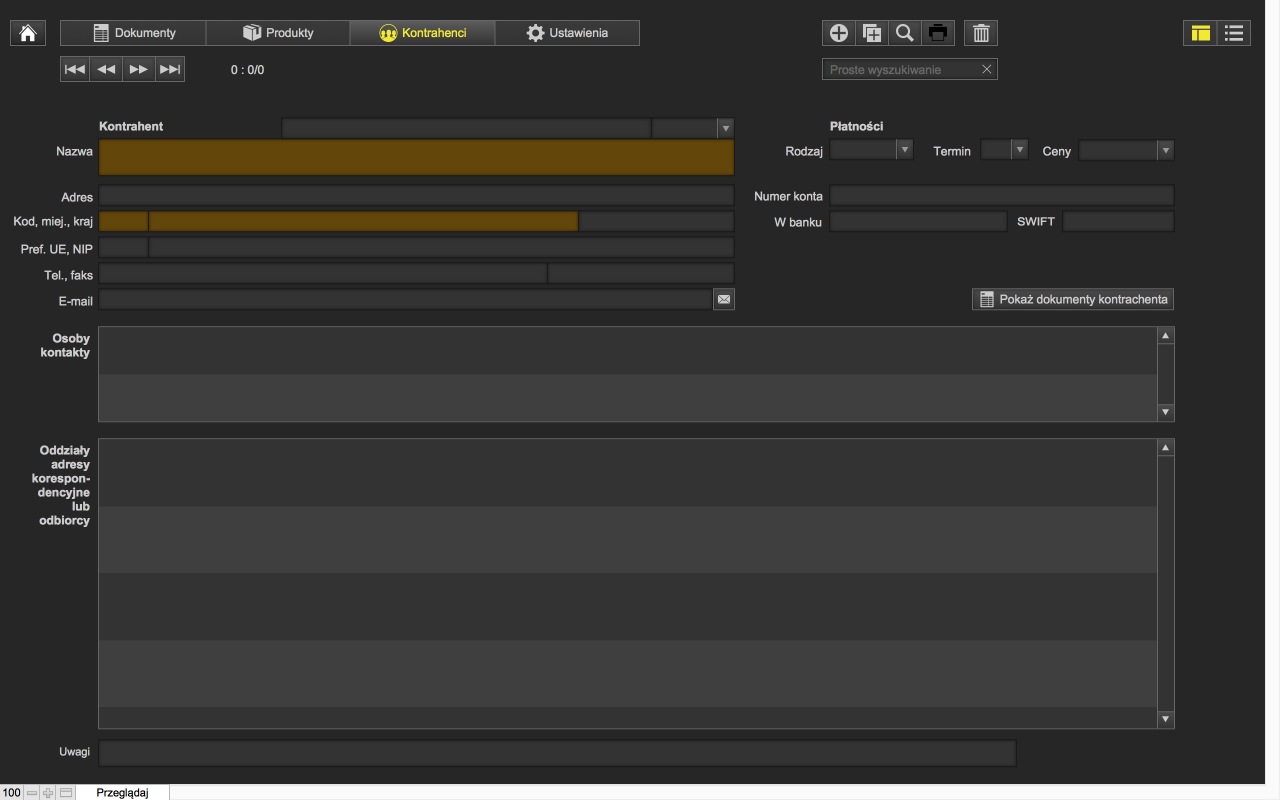
Task: Open the Termin dropdown
Action: 1019,150
